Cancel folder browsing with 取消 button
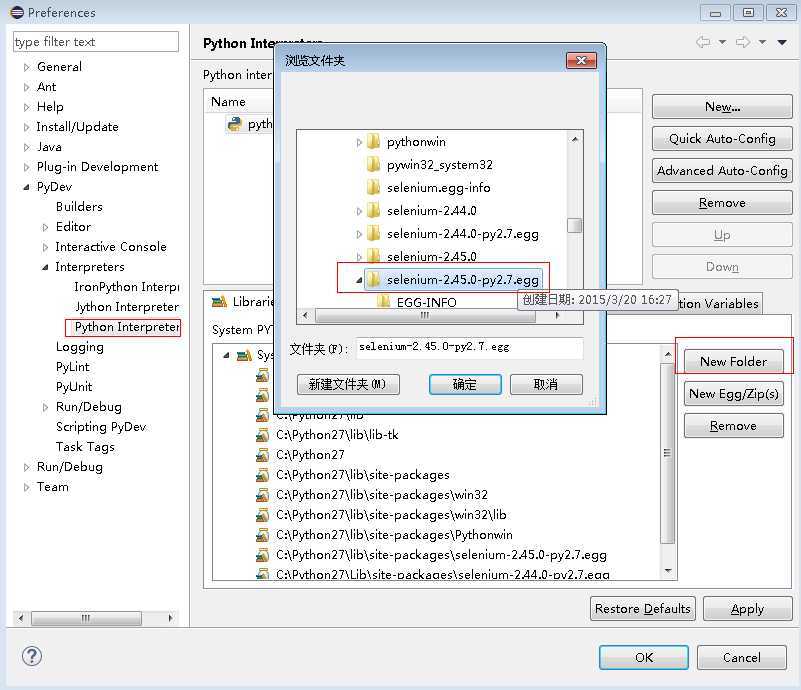Viewport: 801px width, 690px height. (x=546, y=384)
